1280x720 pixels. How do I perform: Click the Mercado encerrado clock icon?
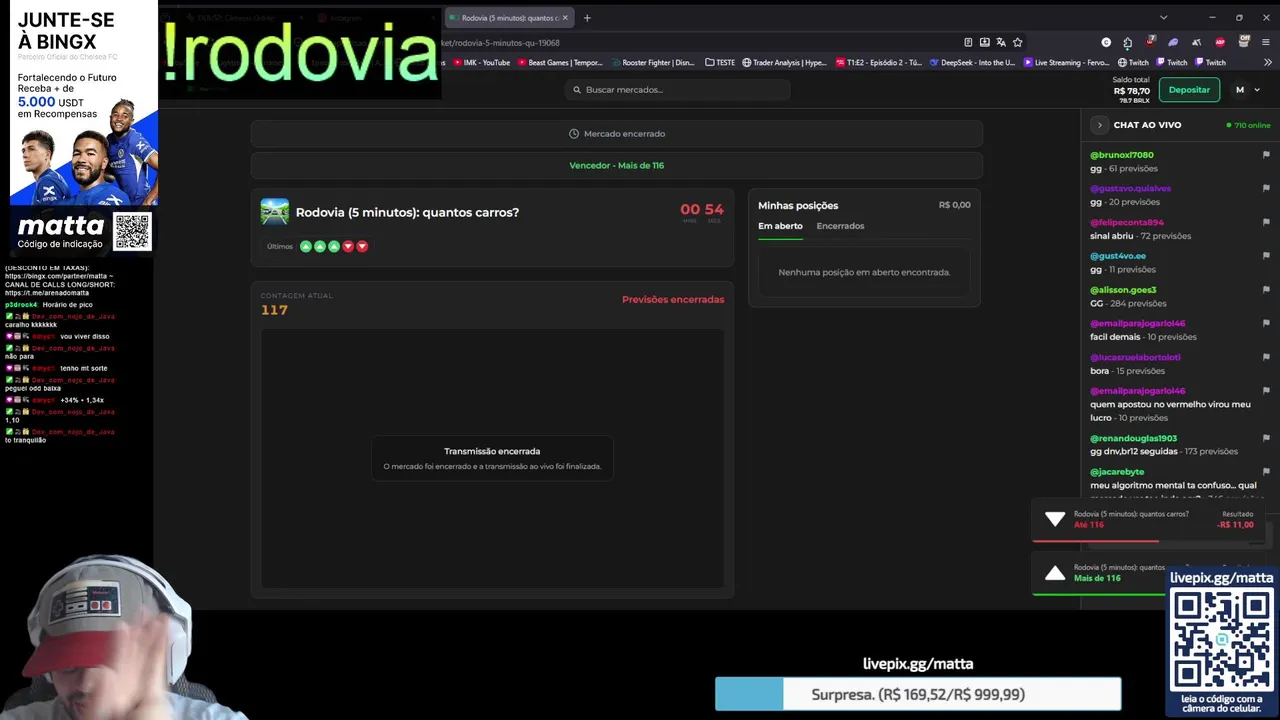574,134
